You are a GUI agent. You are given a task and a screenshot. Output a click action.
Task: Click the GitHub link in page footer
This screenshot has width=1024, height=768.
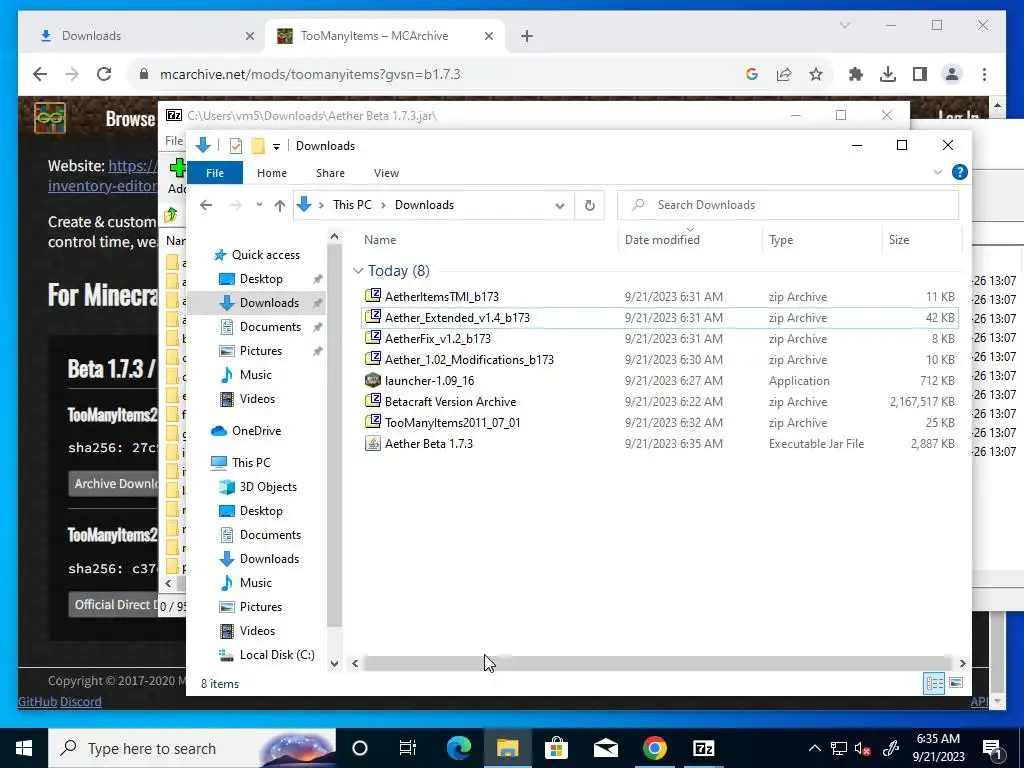[x=37, y=701]
